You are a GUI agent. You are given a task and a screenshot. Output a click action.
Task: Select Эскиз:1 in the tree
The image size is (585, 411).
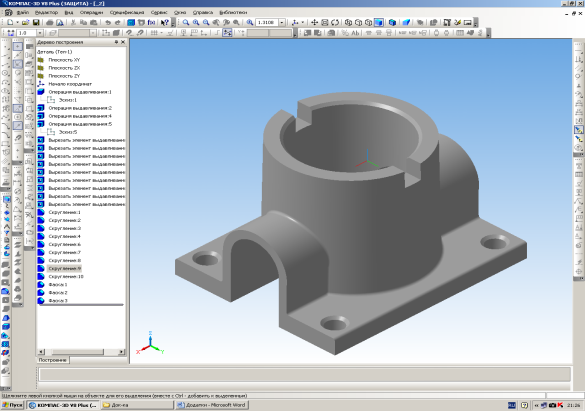pos(68,100)
